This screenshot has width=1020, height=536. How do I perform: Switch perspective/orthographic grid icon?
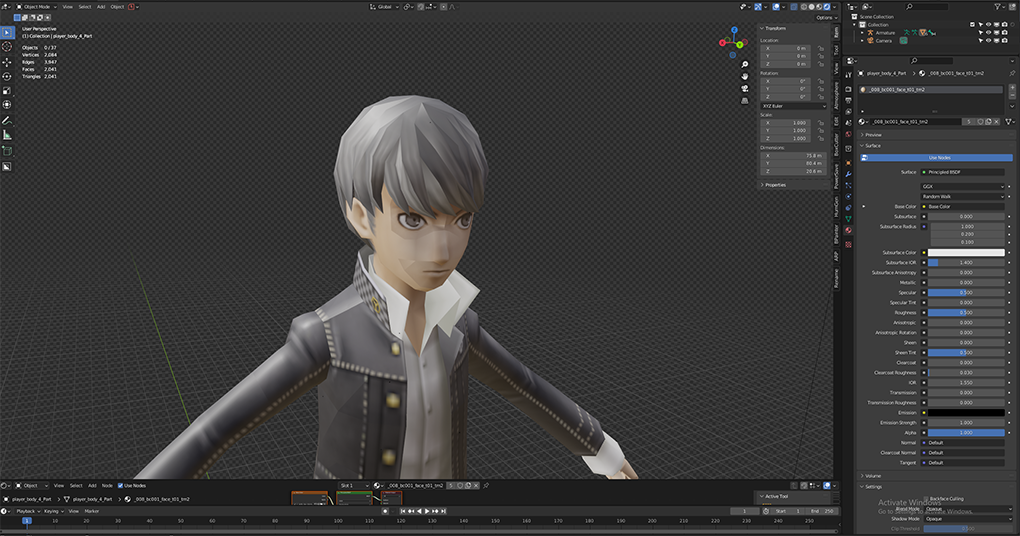coord(745,100)
